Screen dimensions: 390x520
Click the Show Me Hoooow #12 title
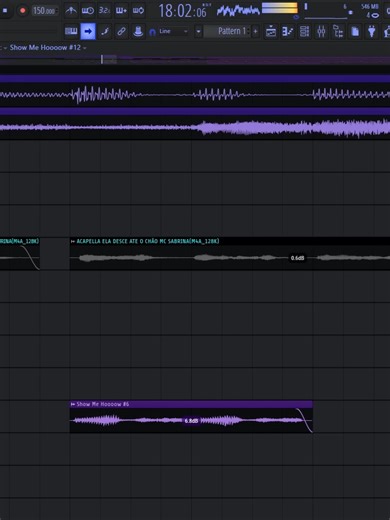[45, 48]
